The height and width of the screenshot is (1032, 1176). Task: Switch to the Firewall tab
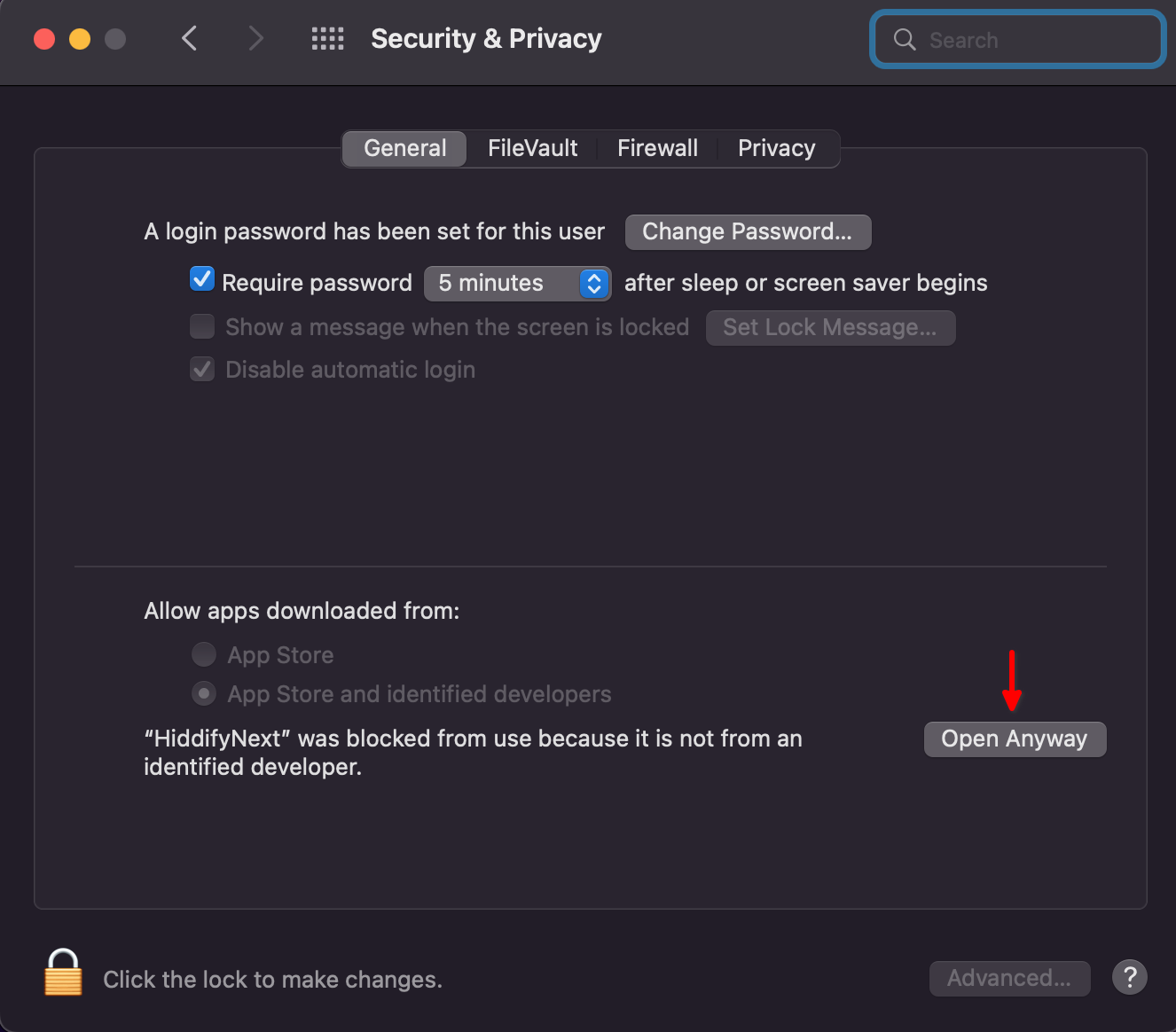(657, 148)
